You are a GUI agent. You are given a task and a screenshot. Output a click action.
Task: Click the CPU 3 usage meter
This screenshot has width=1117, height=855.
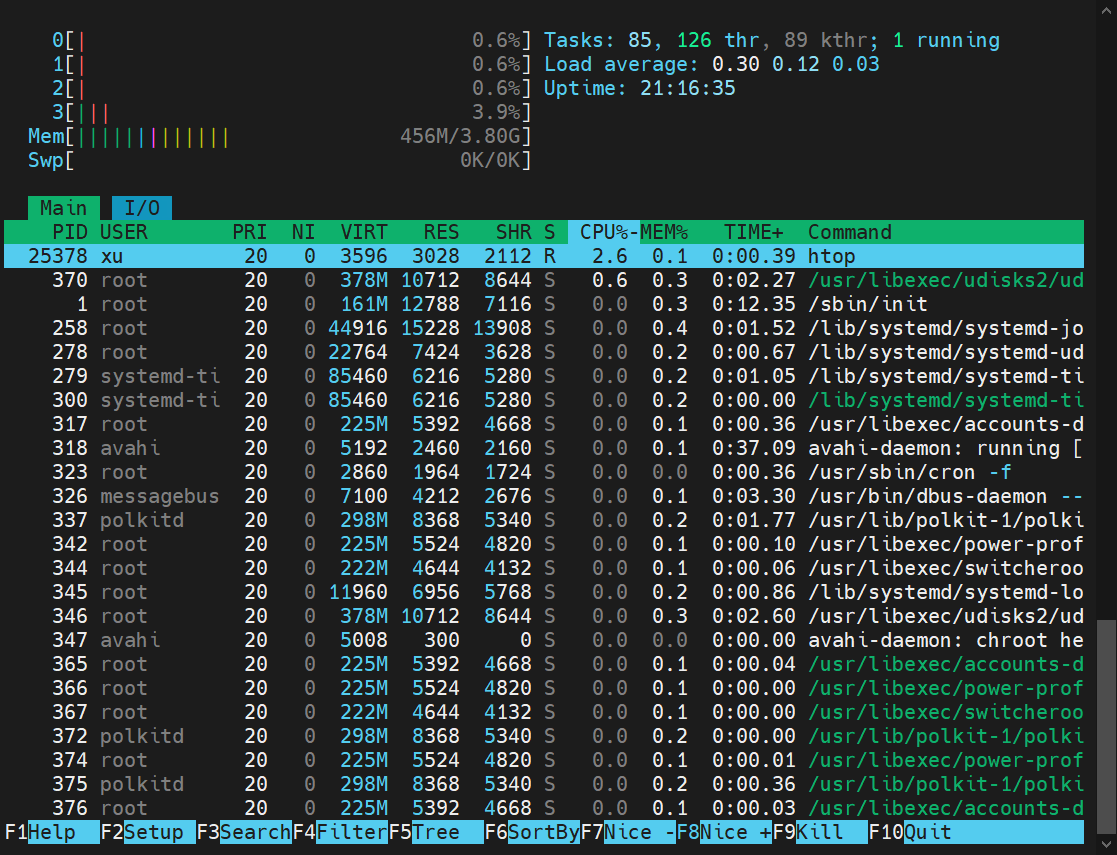292,113
